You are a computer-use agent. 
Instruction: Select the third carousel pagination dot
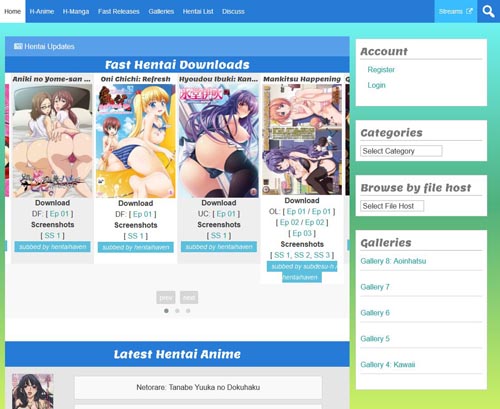pos(188,311)
